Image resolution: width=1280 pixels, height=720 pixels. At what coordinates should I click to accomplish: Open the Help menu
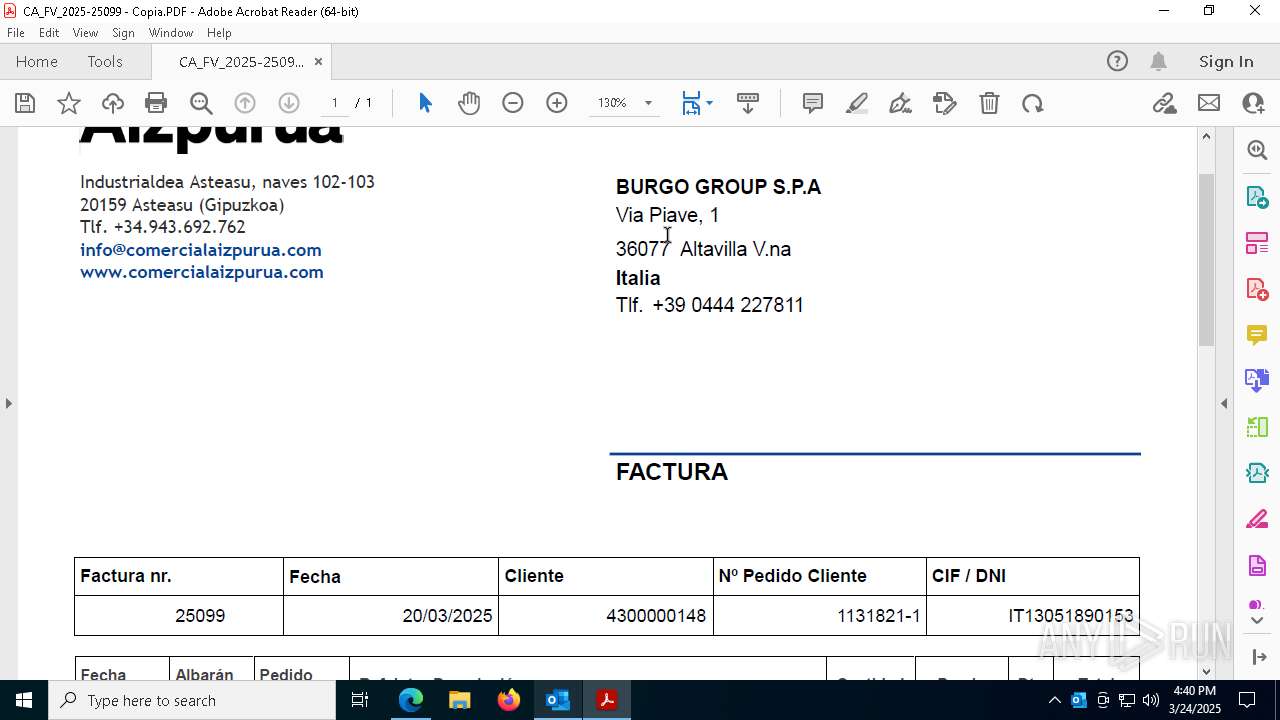point(219,33)
